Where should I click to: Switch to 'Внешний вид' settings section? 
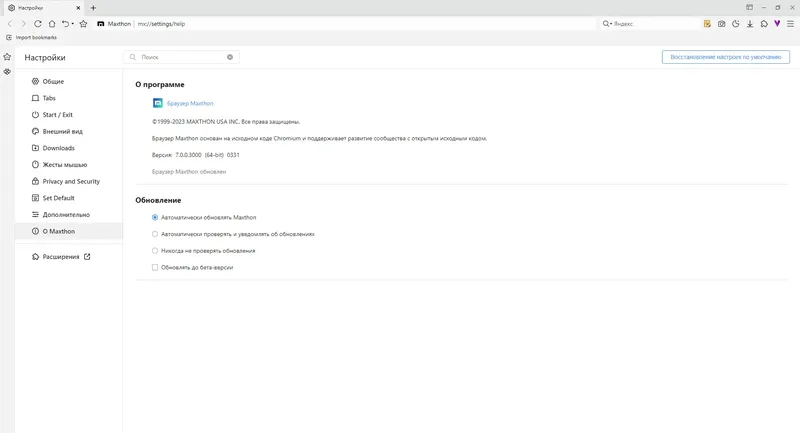[62, 131]
